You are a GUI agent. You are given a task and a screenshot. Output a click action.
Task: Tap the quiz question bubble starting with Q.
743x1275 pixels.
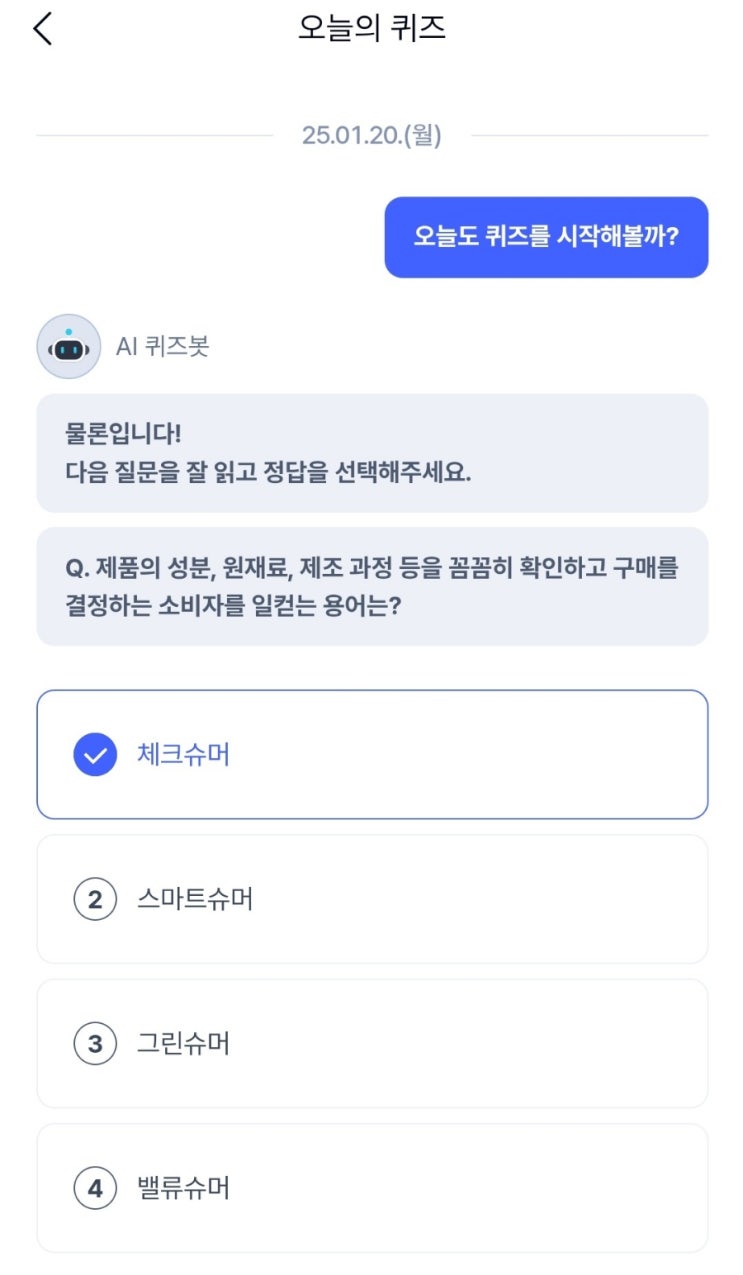click(x=372, y=587)
